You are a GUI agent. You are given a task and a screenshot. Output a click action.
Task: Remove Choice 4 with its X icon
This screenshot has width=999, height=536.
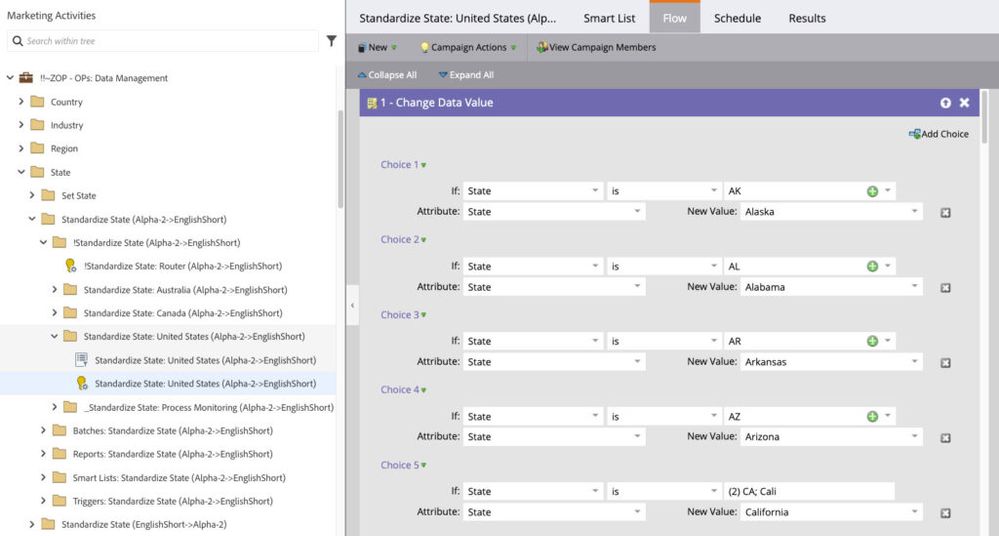[945, 438]
